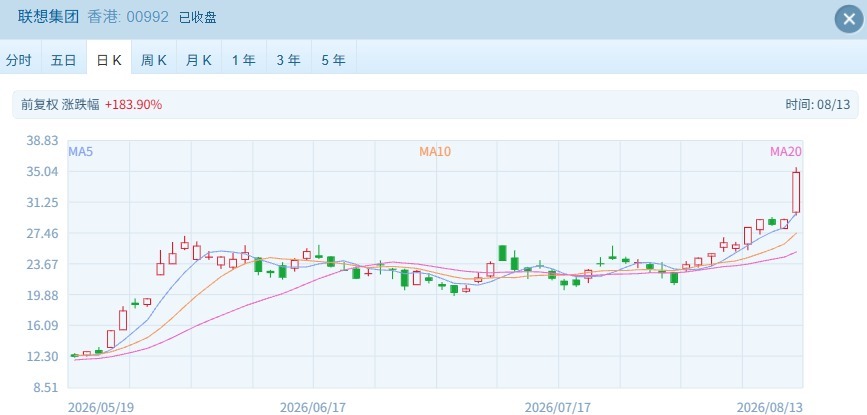This screenshot has width=867, height=415.
Task: Show the 3年 chart range
Action: click(x=289, y=60)
